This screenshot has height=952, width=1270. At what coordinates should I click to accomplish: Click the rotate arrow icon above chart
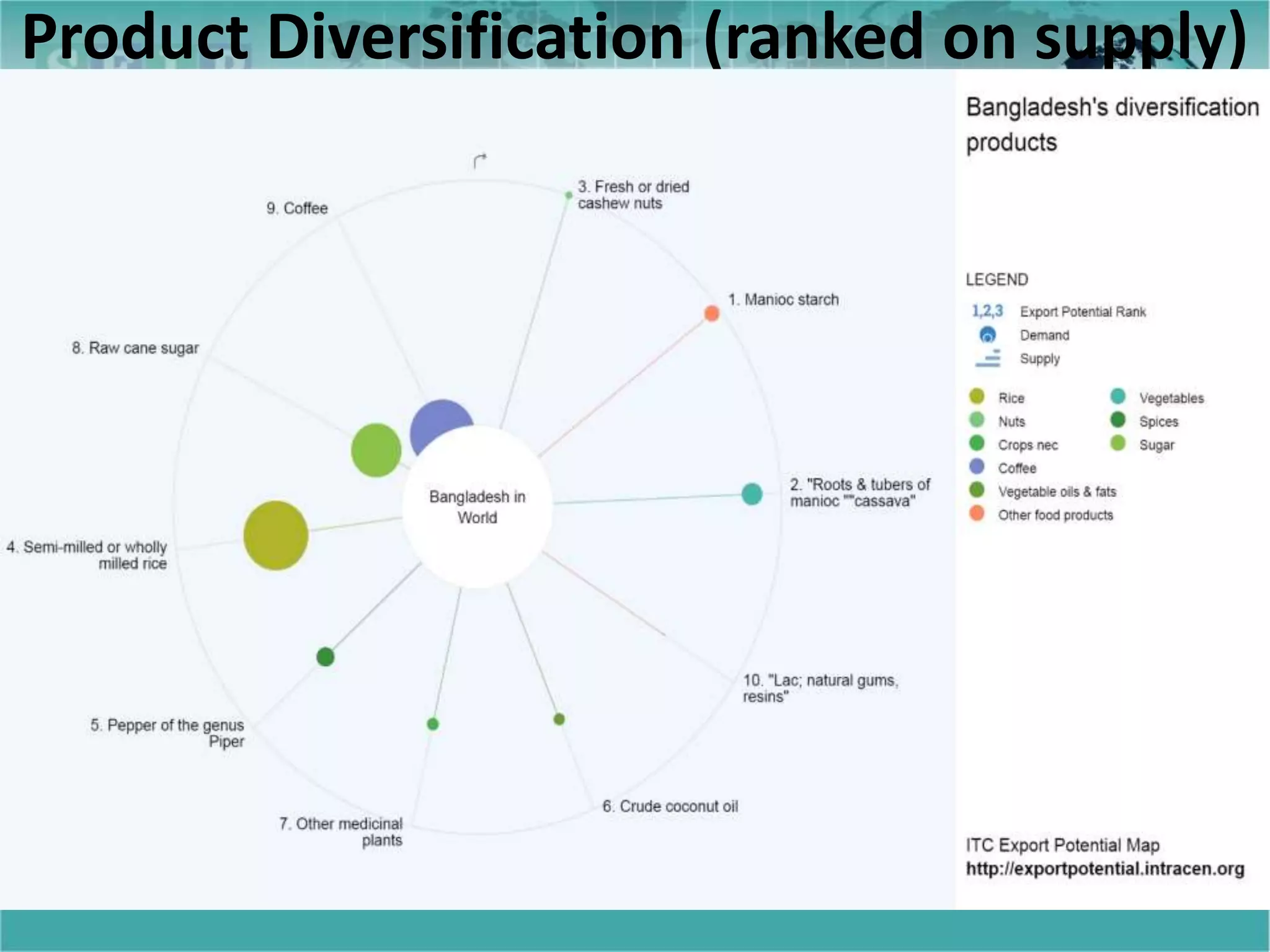(x=479, y=161)
